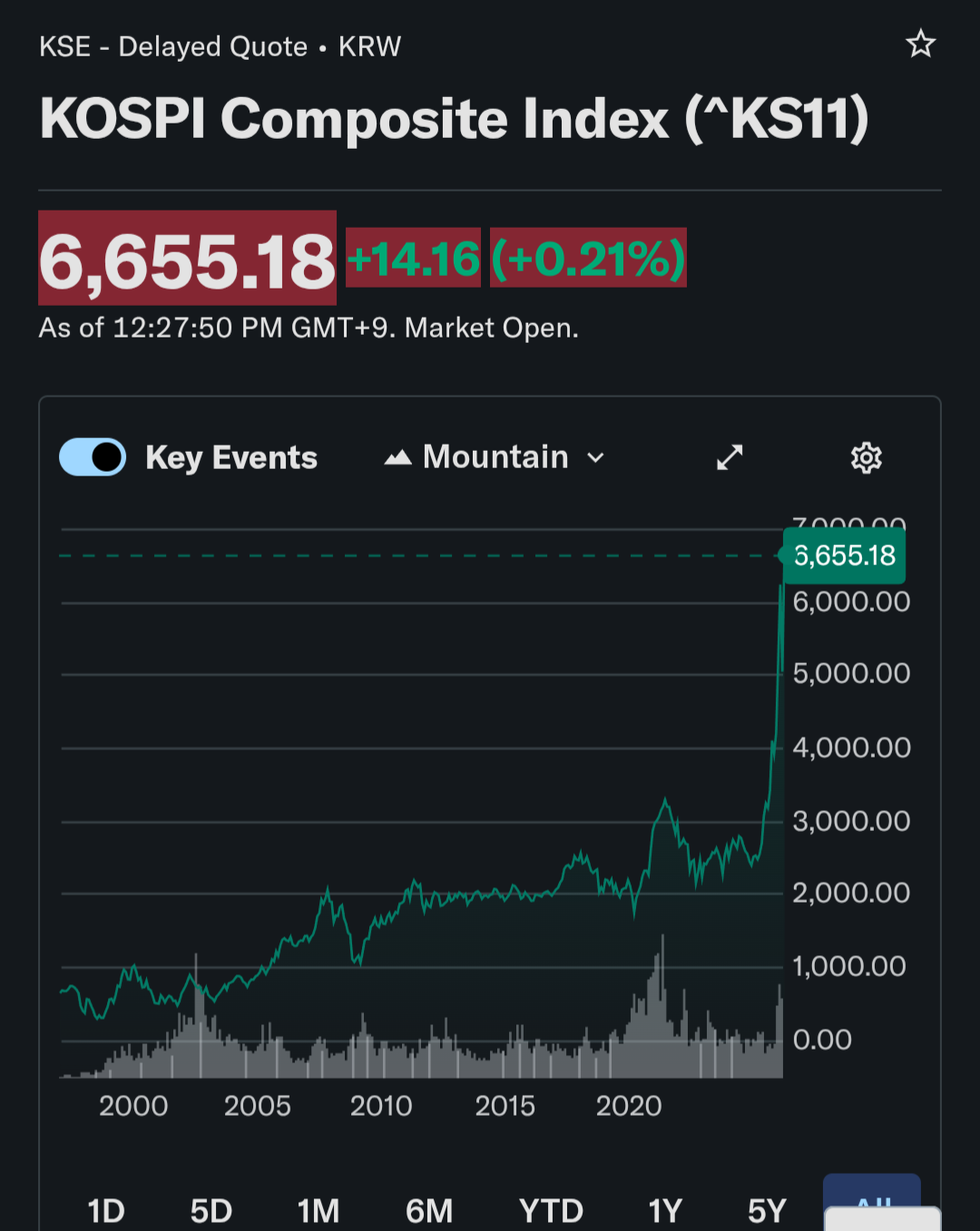
Task: Select the 5Y time range
Action: tap(767, 1210)
